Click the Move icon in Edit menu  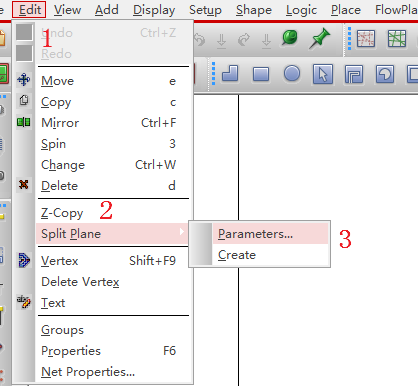(x=24, y=80)
